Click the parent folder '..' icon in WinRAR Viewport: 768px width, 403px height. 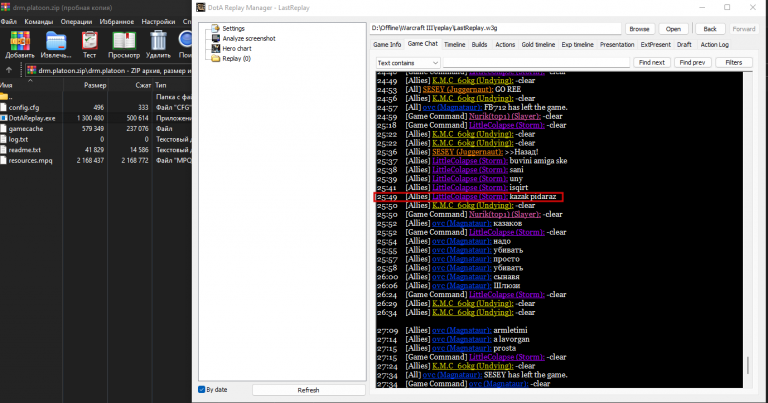[x=4, y=96]
